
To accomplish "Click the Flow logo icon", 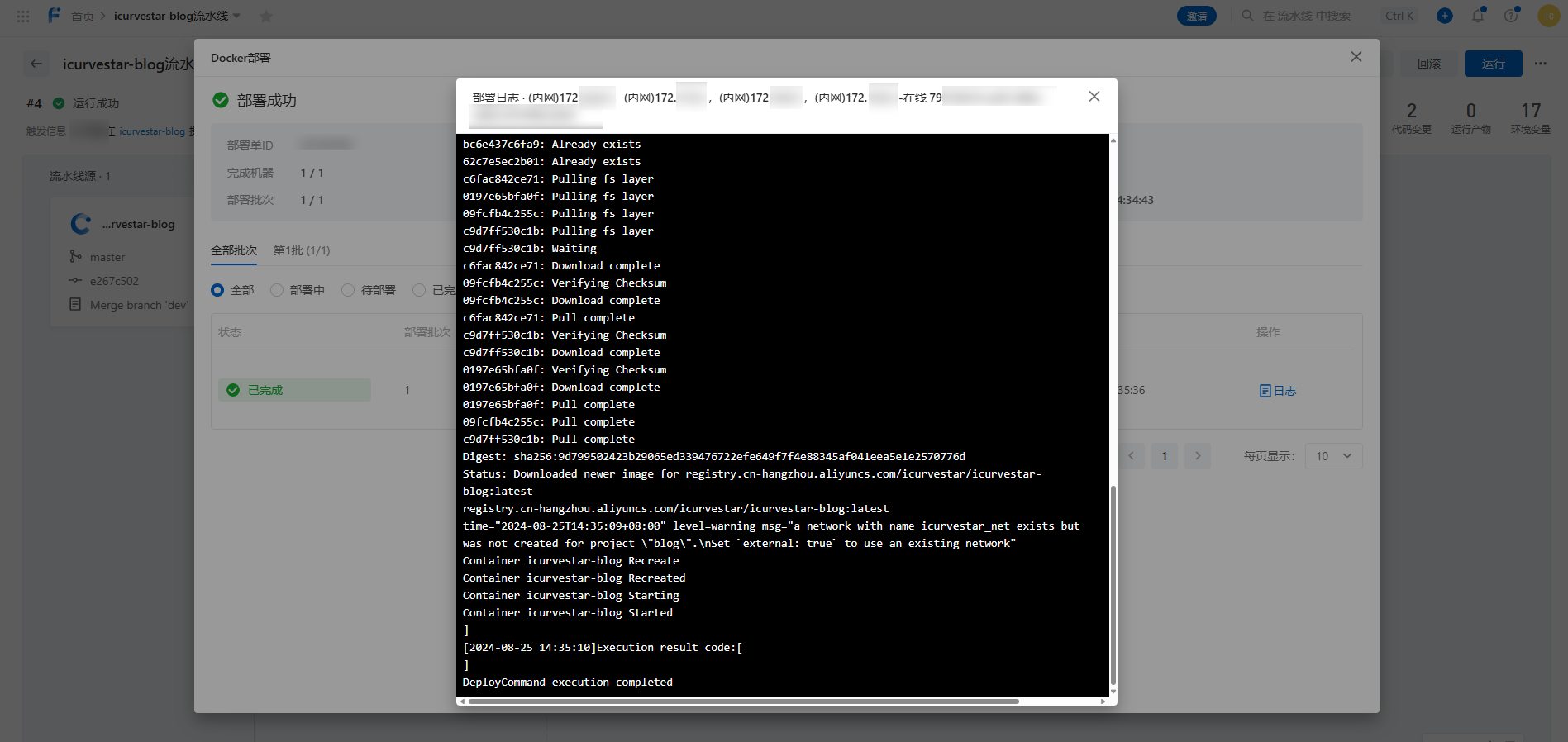I will (x=54, y=16).
